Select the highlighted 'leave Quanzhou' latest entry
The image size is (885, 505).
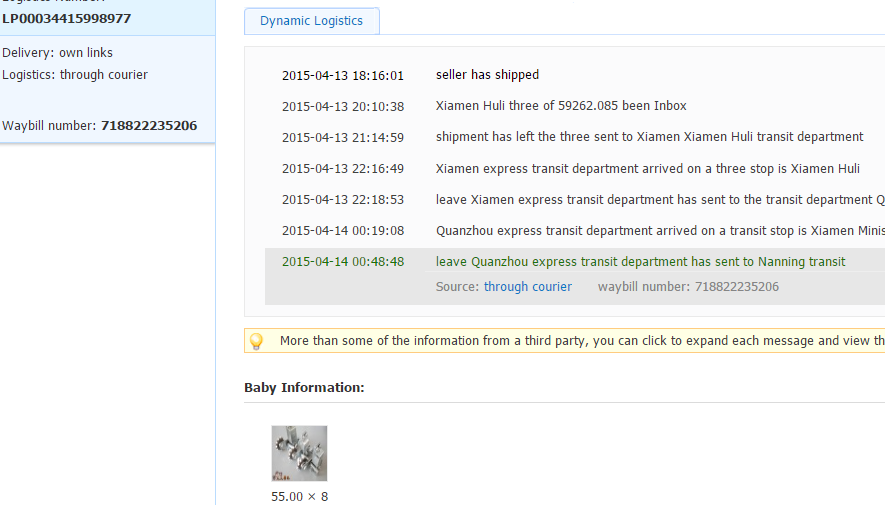pyautogui.click(x=640, y=262)
